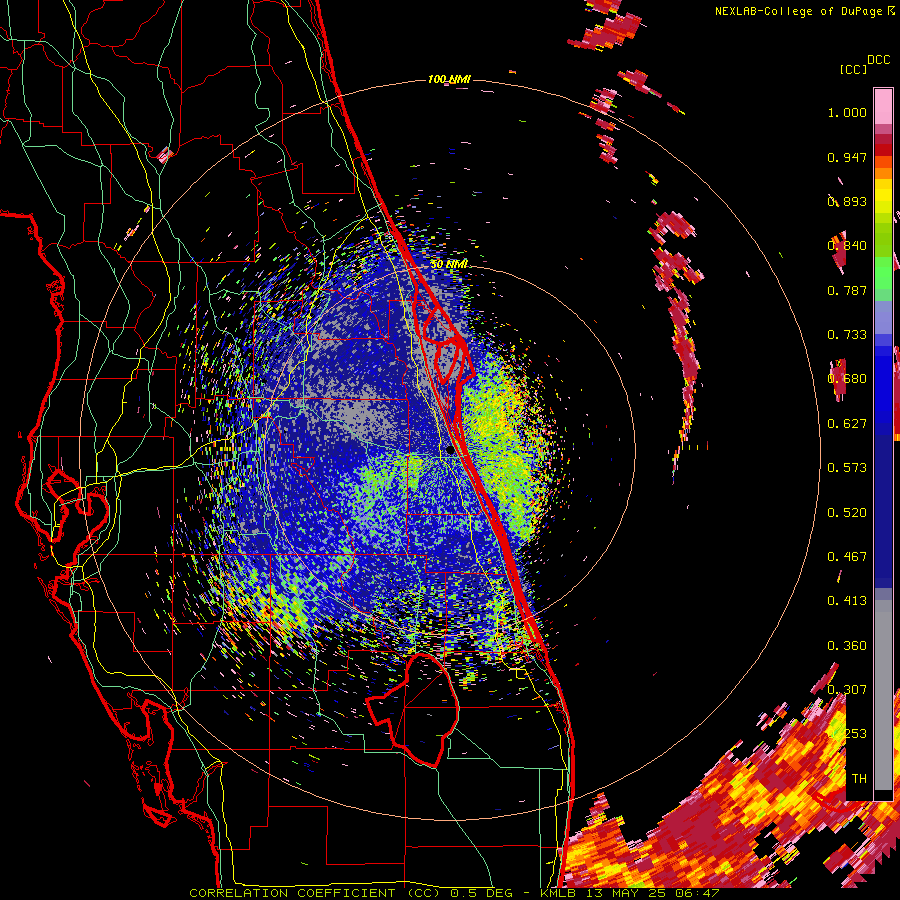
Task: Click the 0.520 scale value
Action: point(847,513)
